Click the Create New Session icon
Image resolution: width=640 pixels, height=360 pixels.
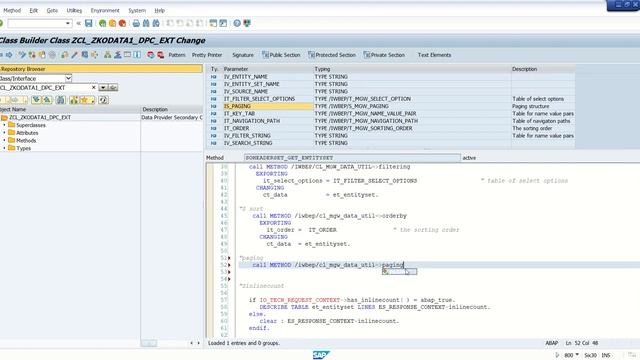(x=213, y=23)
